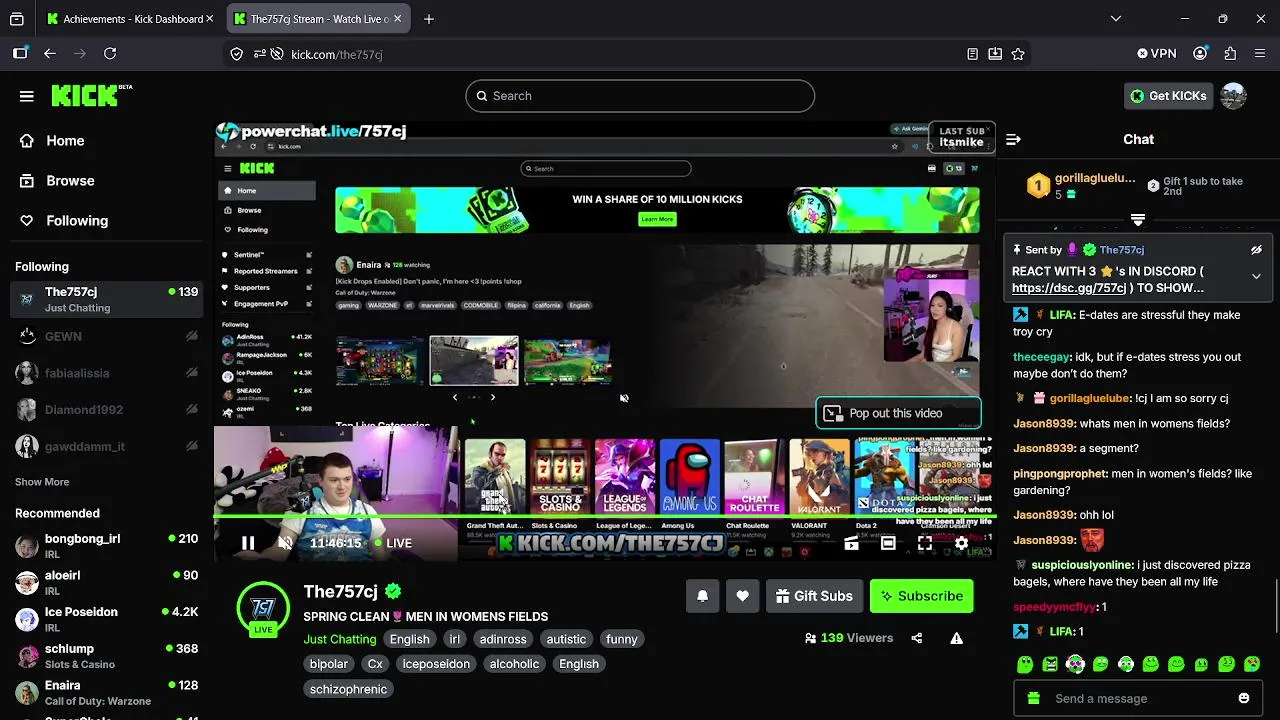Open The757cj in Following list
The width and height of the screenshot is (1280, 720).
pyautogui.click(x=105, y=299)
